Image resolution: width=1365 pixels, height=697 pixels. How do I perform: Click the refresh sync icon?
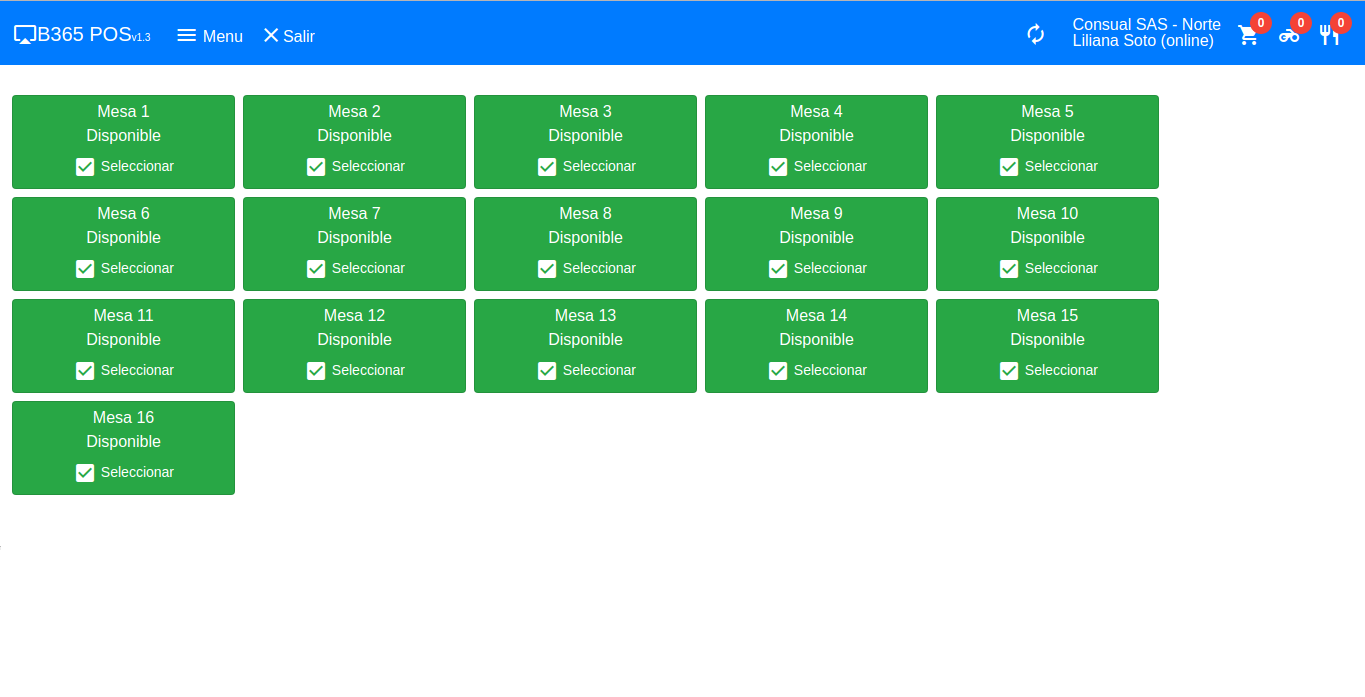coord(1036,34)
